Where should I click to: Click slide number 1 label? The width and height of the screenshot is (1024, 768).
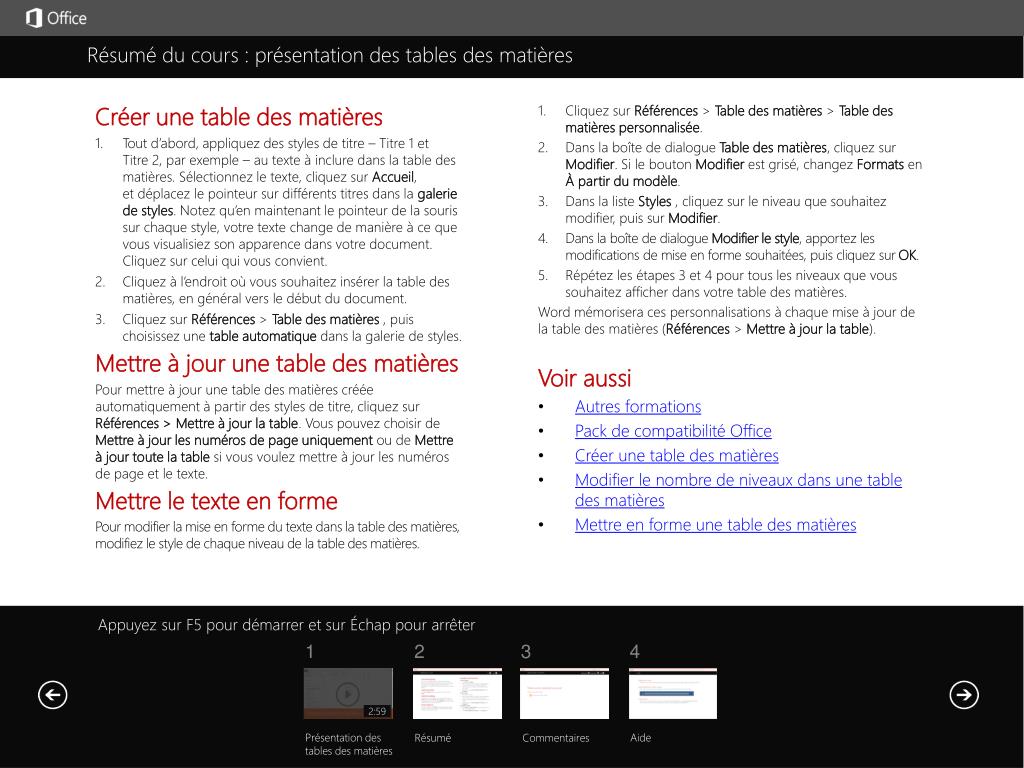tap(310, 652)
